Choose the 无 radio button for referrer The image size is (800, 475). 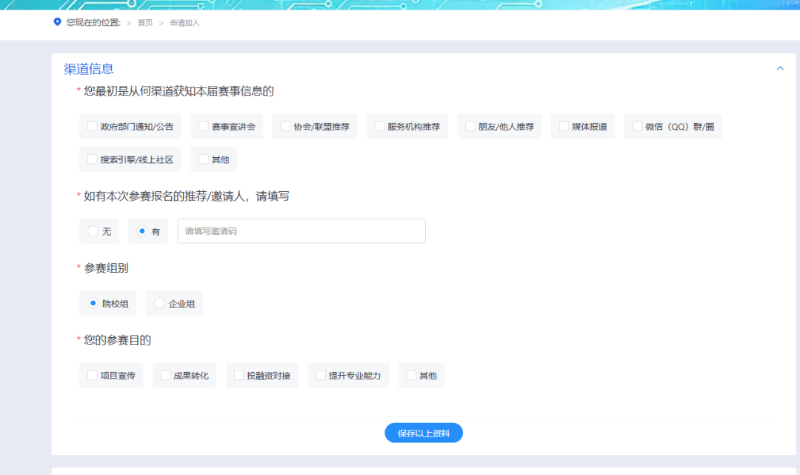(x=93, y=231)
